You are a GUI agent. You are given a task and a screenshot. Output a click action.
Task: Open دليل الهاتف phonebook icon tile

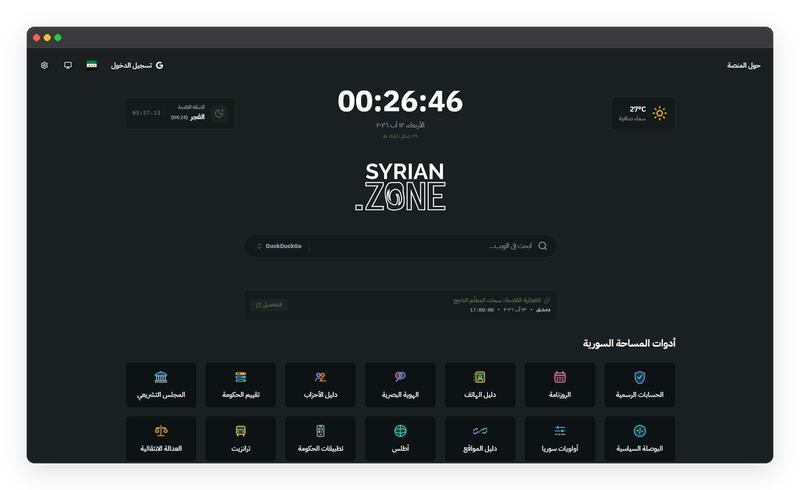point(480,385)
